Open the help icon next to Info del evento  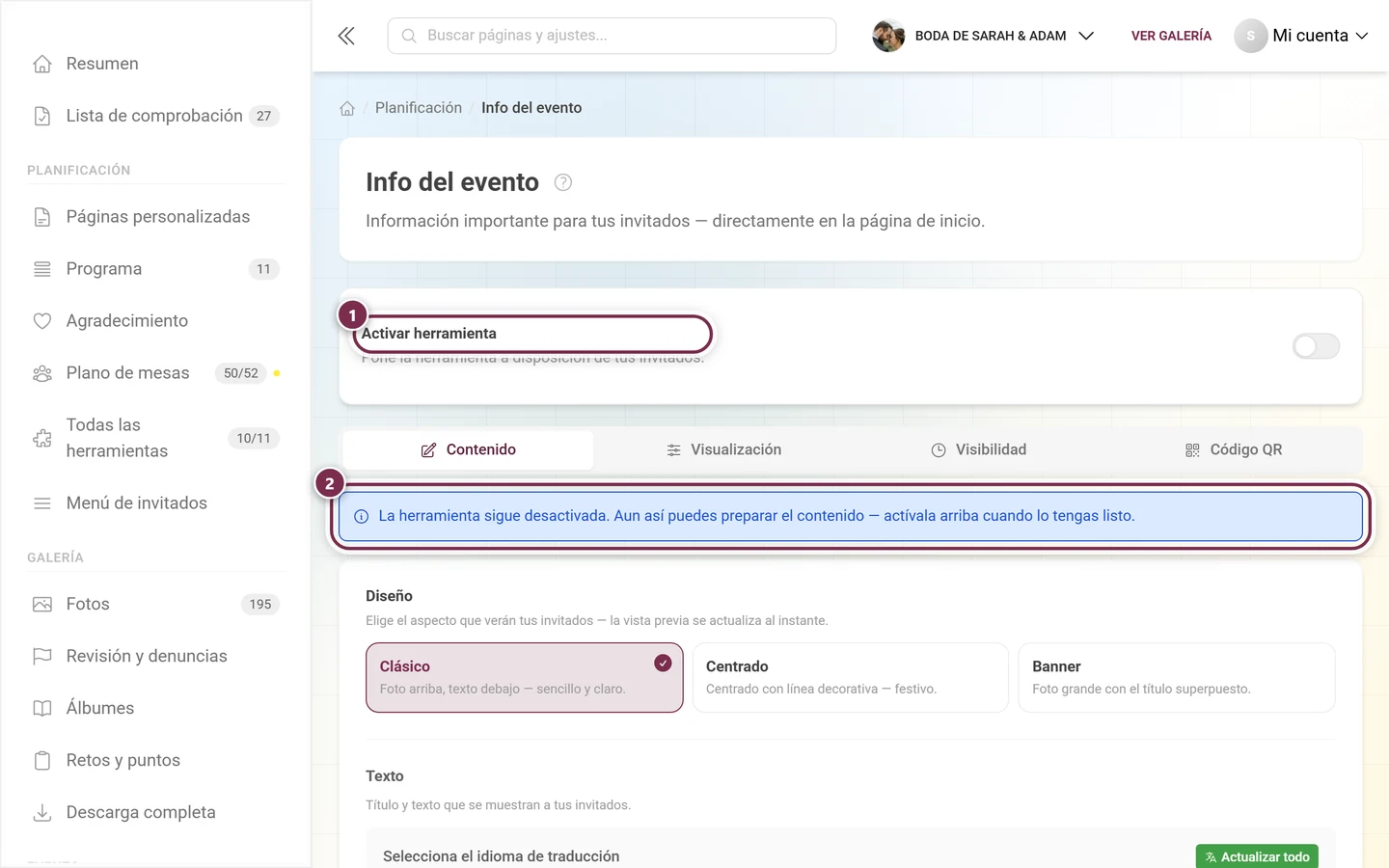click(x=563, y=182)
